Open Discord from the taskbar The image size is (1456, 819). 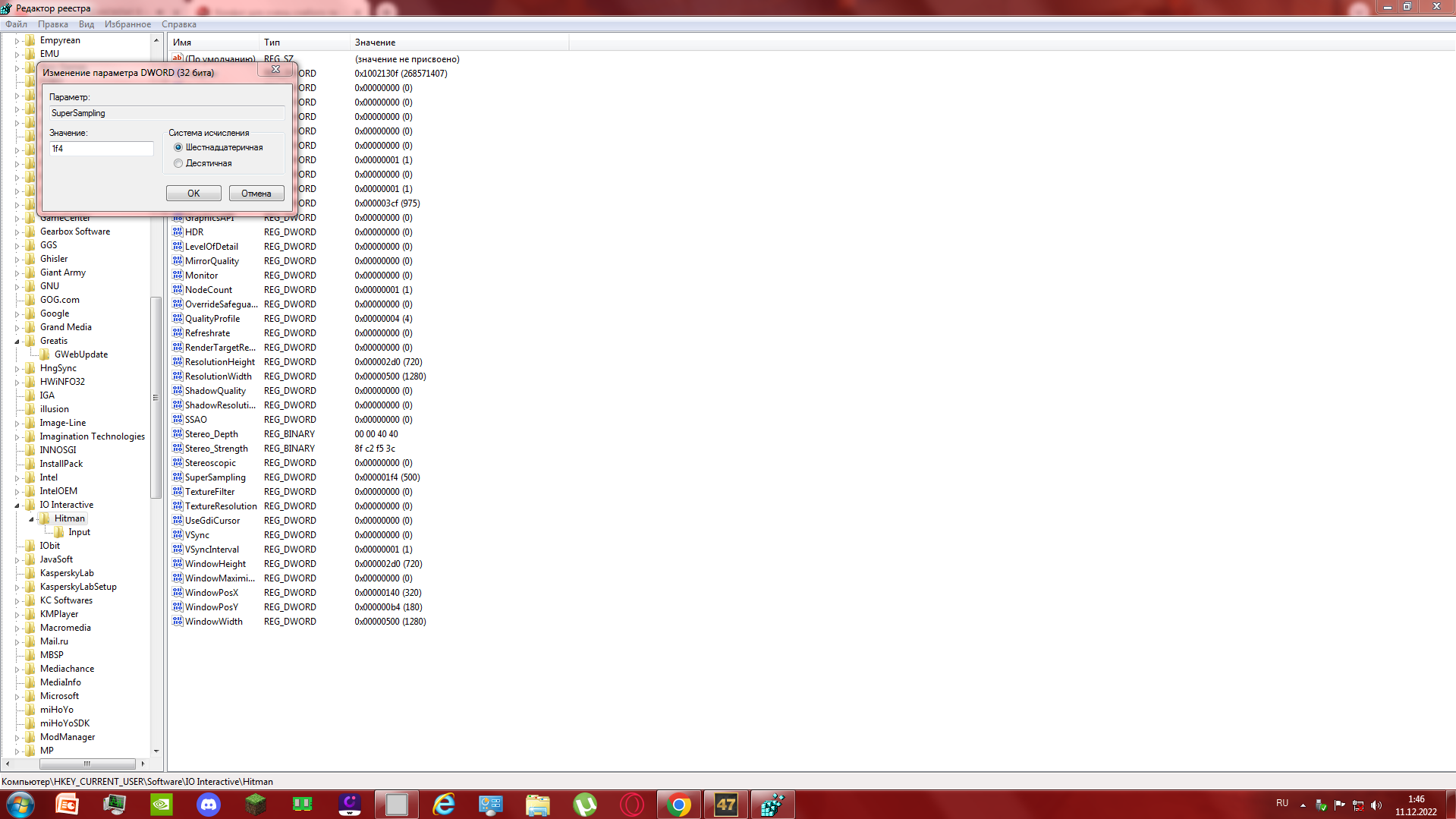coord(208,805)
